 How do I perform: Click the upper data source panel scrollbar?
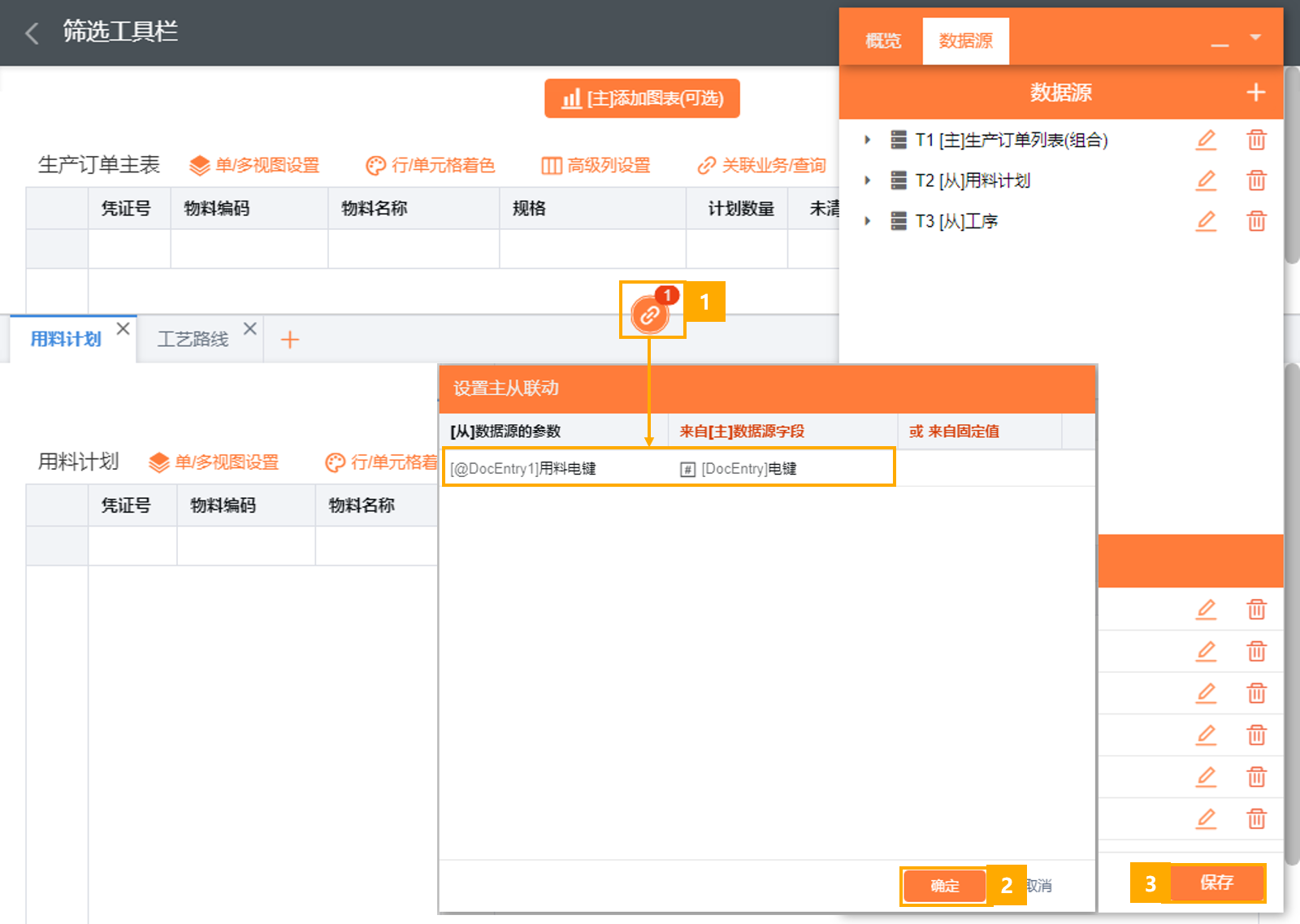click(1292, 166)
